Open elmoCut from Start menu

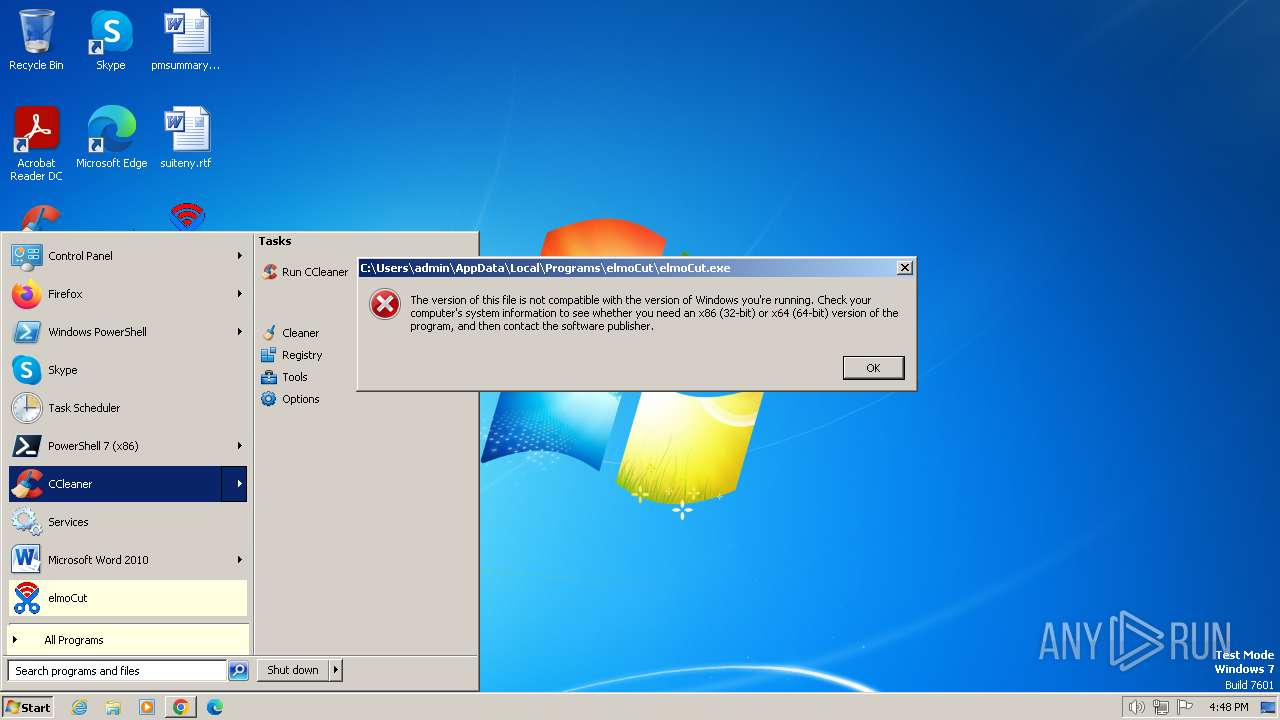128,598
